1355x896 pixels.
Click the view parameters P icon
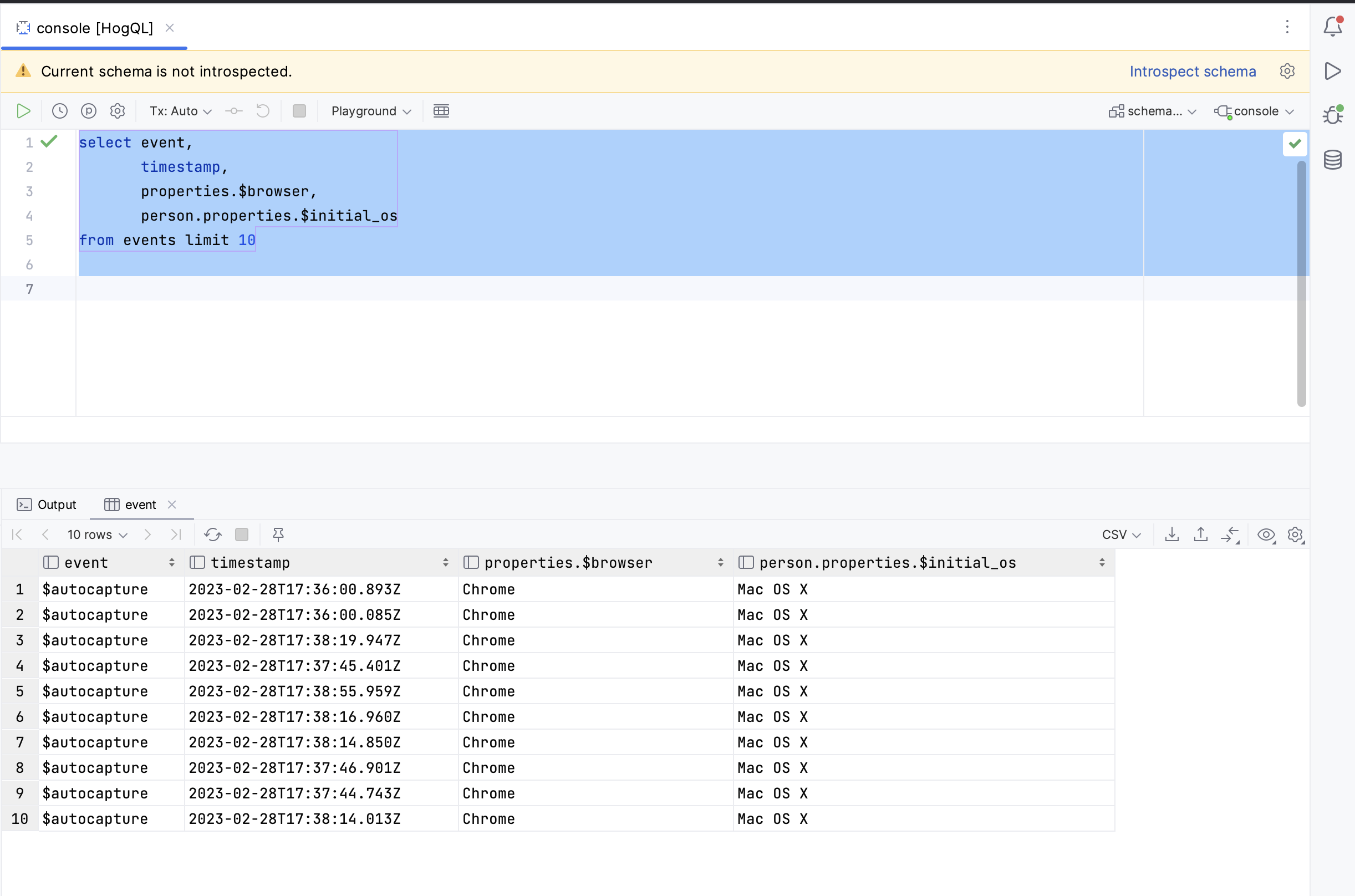[x=89, y=111]
